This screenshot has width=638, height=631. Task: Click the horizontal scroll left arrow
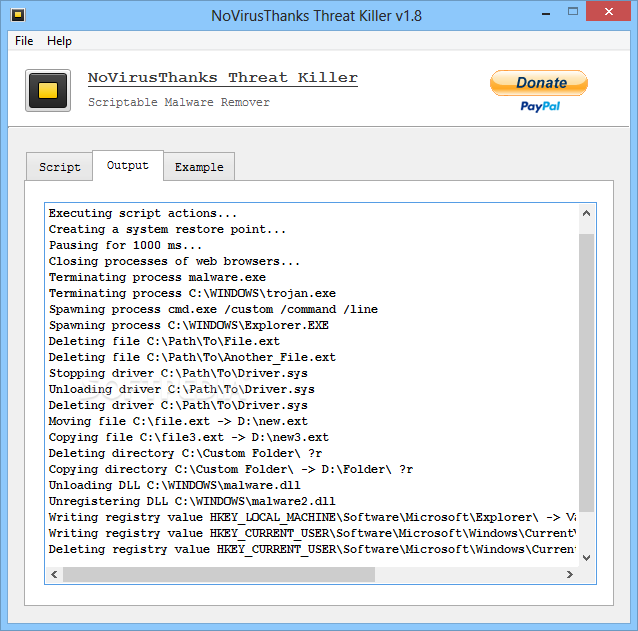(x=54, y=574)
